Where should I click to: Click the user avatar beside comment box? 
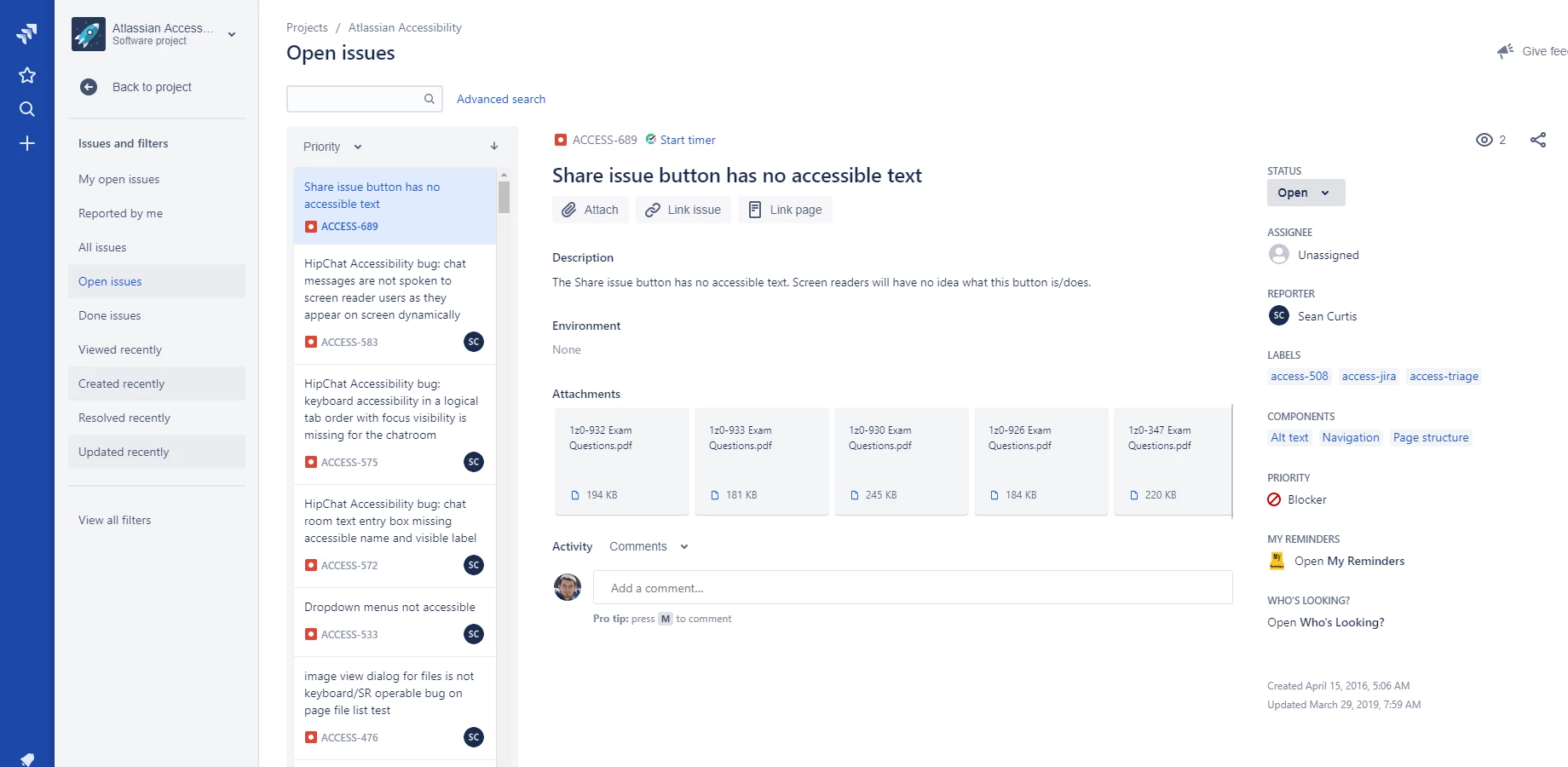pos(568,587)
